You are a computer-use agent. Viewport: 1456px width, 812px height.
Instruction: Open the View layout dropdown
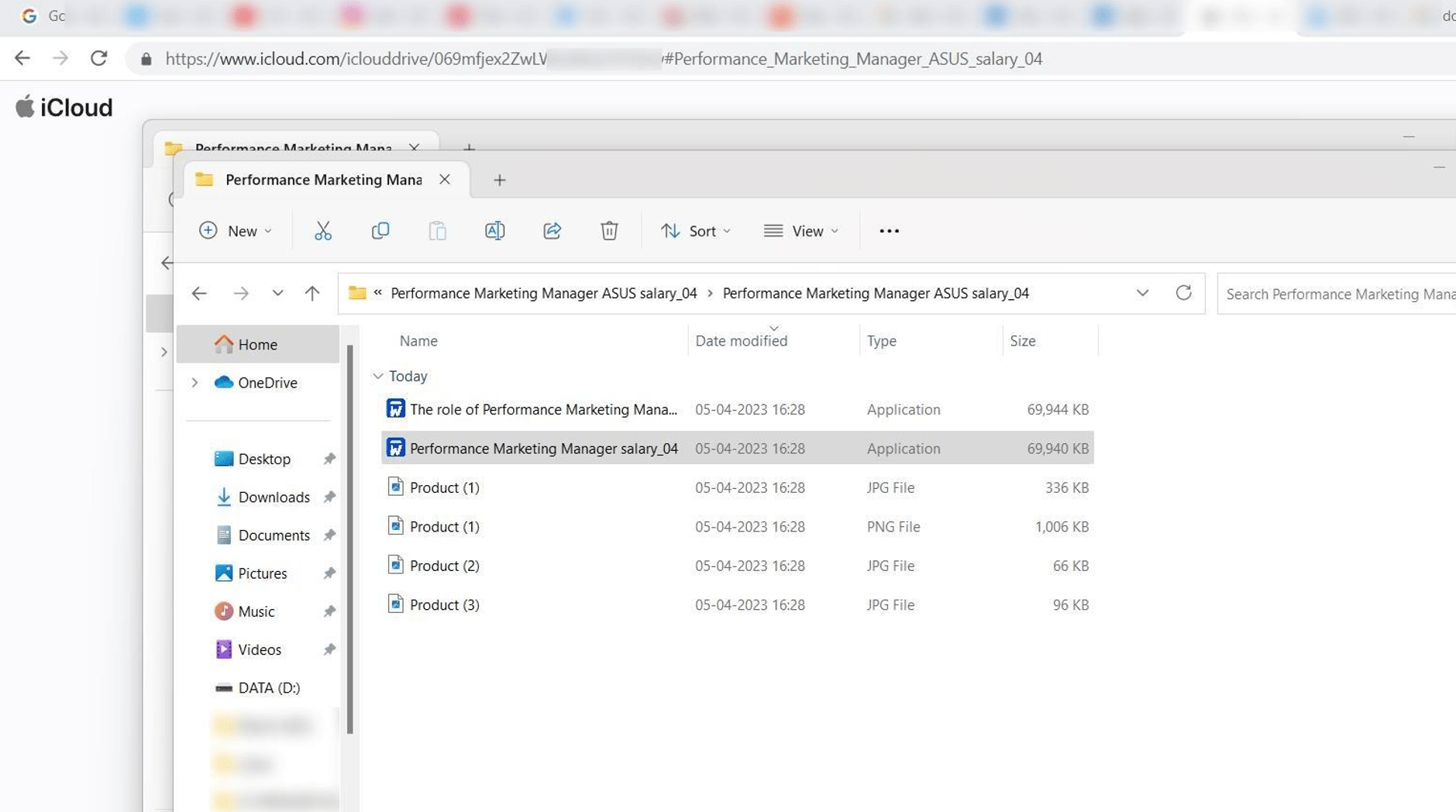click(802, 230)
